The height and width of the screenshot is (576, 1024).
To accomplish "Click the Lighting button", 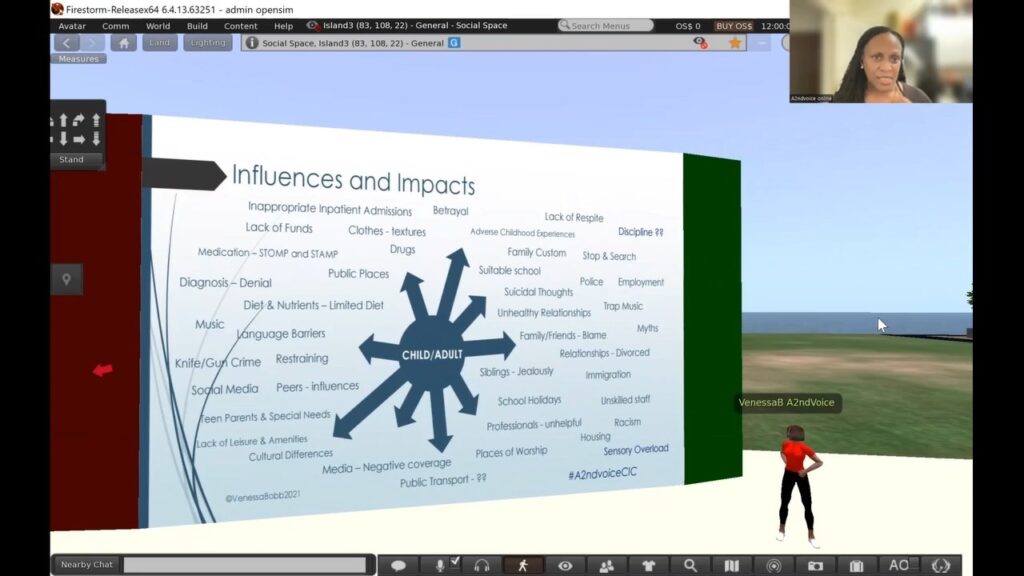I will tap(208, 43).
